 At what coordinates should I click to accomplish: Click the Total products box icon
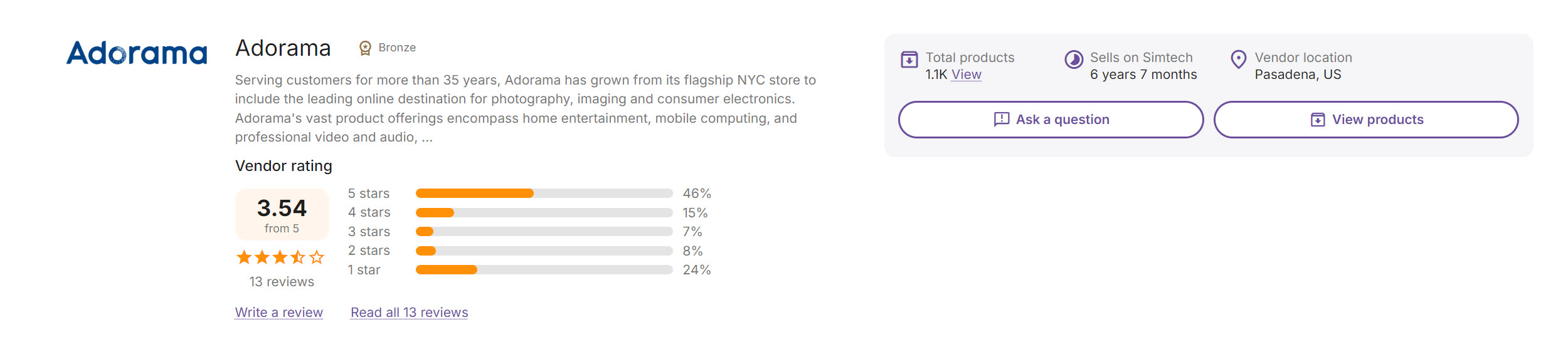(909, 60)
